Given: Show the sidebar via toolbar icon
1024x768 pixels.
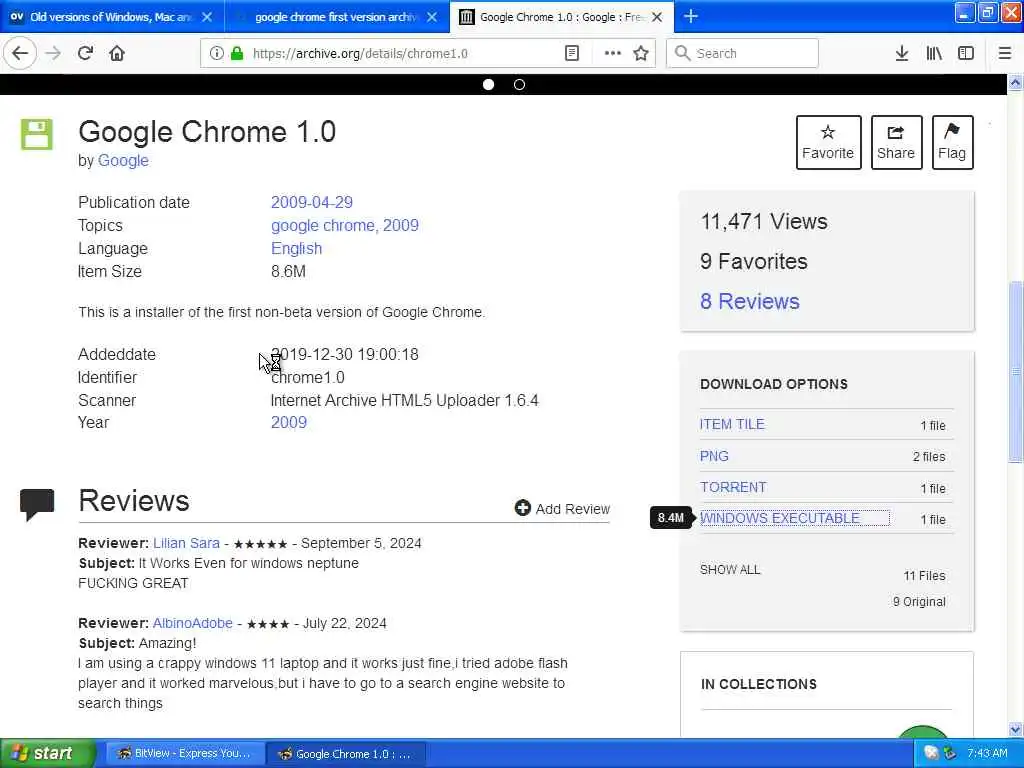Looking at the screenshot, I should 966,54.
